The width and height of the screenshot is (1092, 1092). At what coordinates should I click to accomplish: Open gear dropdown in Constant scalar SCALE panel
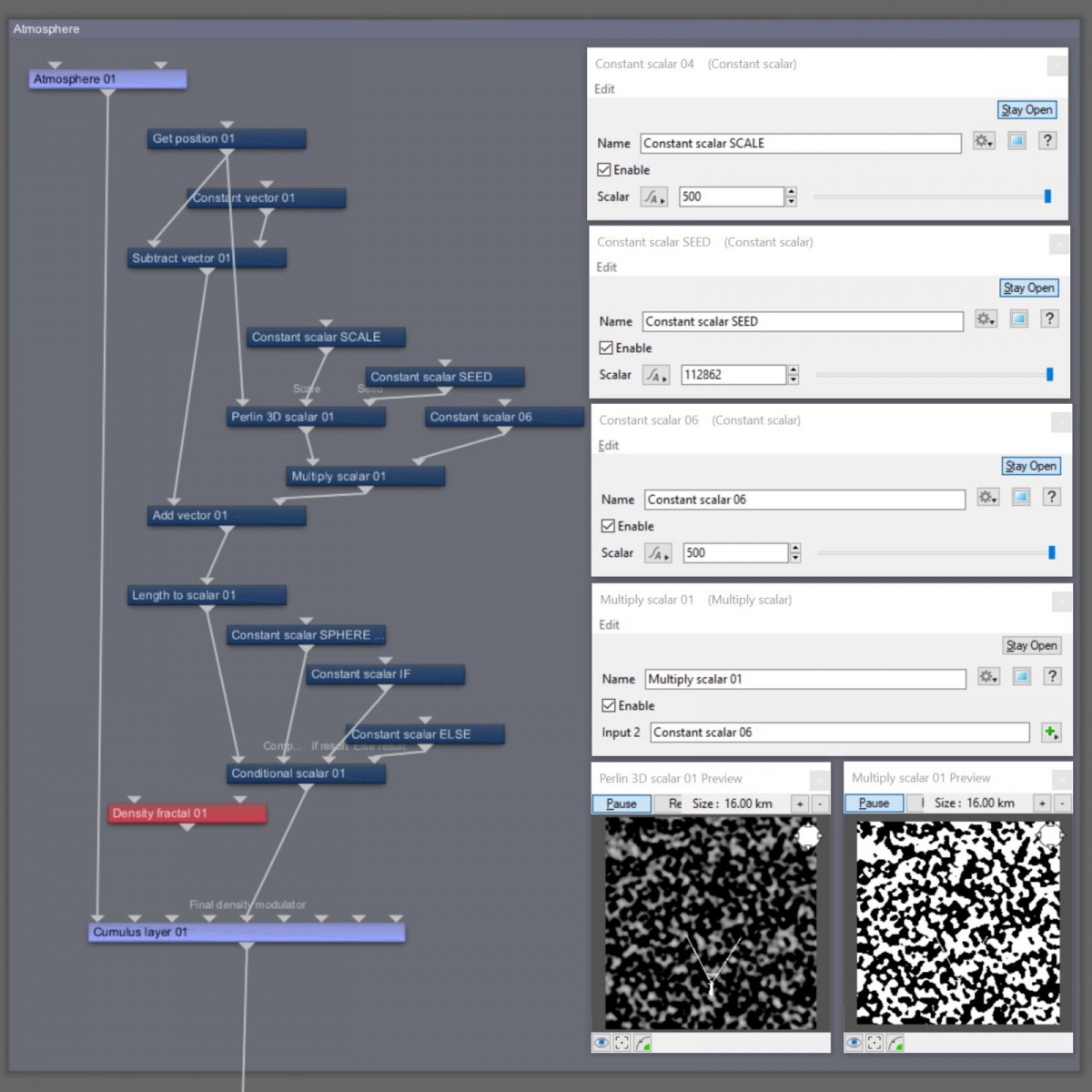[x=984, y=141]
